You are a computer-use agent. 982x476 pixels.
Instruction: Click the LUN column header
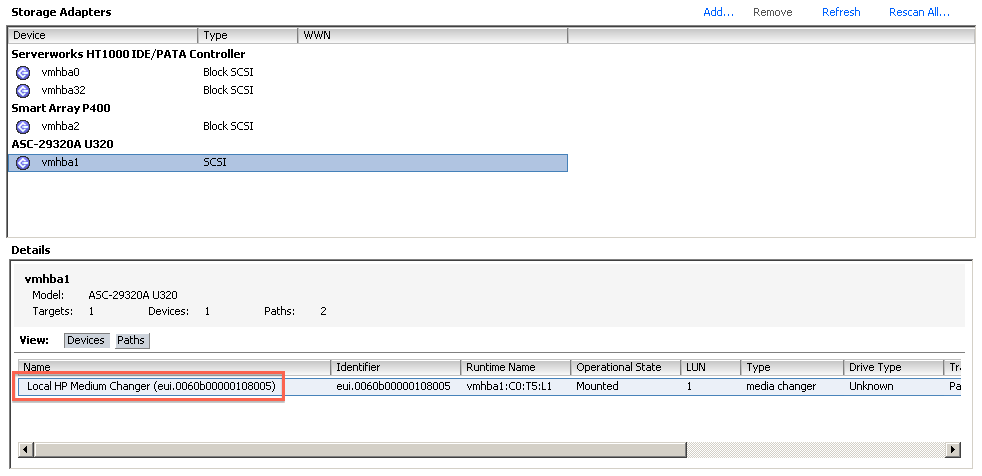(711, 368)
